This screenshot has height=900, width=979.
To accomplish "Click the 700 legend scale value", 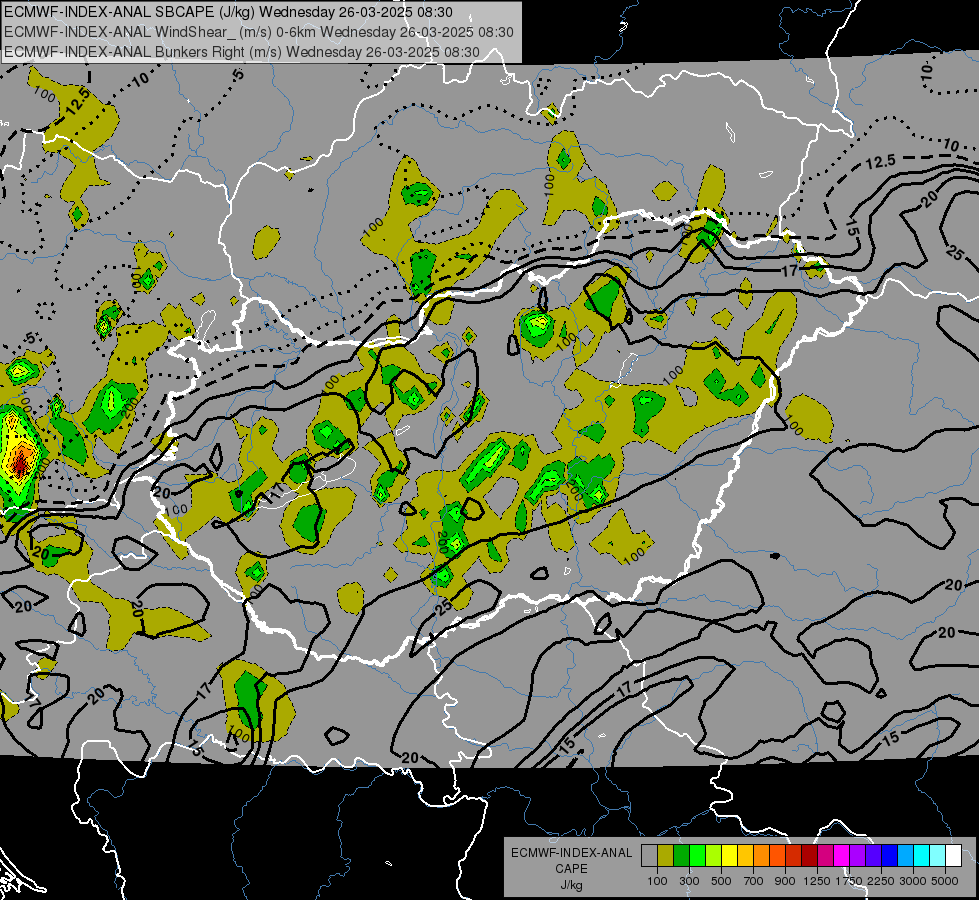I will coord(754,881).
